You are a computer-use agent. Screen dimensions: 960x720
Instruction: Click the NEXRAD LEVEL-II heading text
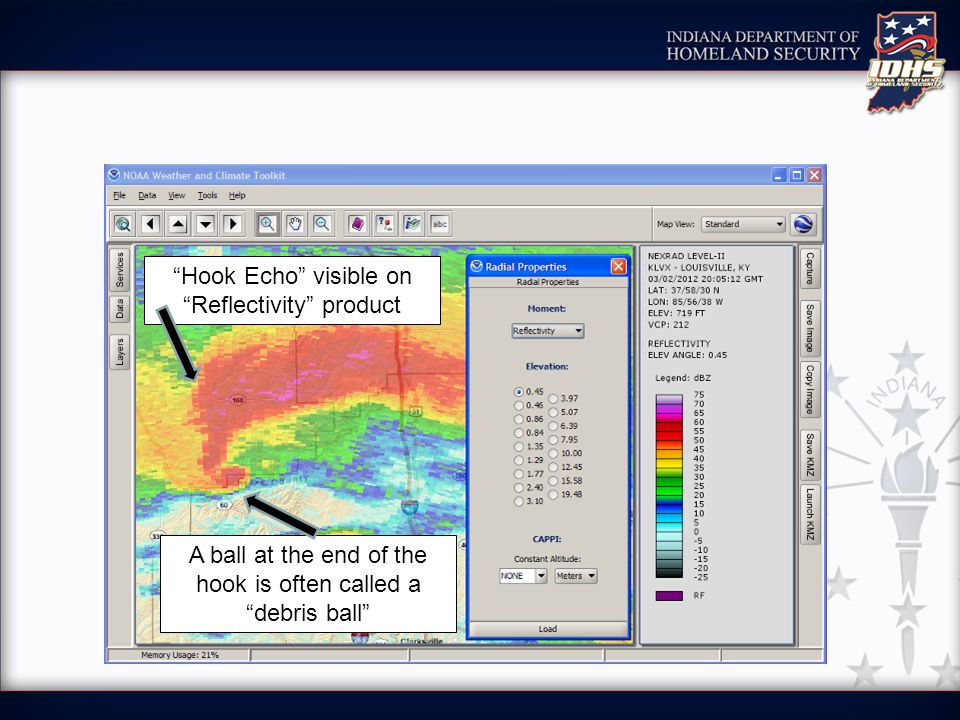click(686, 256)
